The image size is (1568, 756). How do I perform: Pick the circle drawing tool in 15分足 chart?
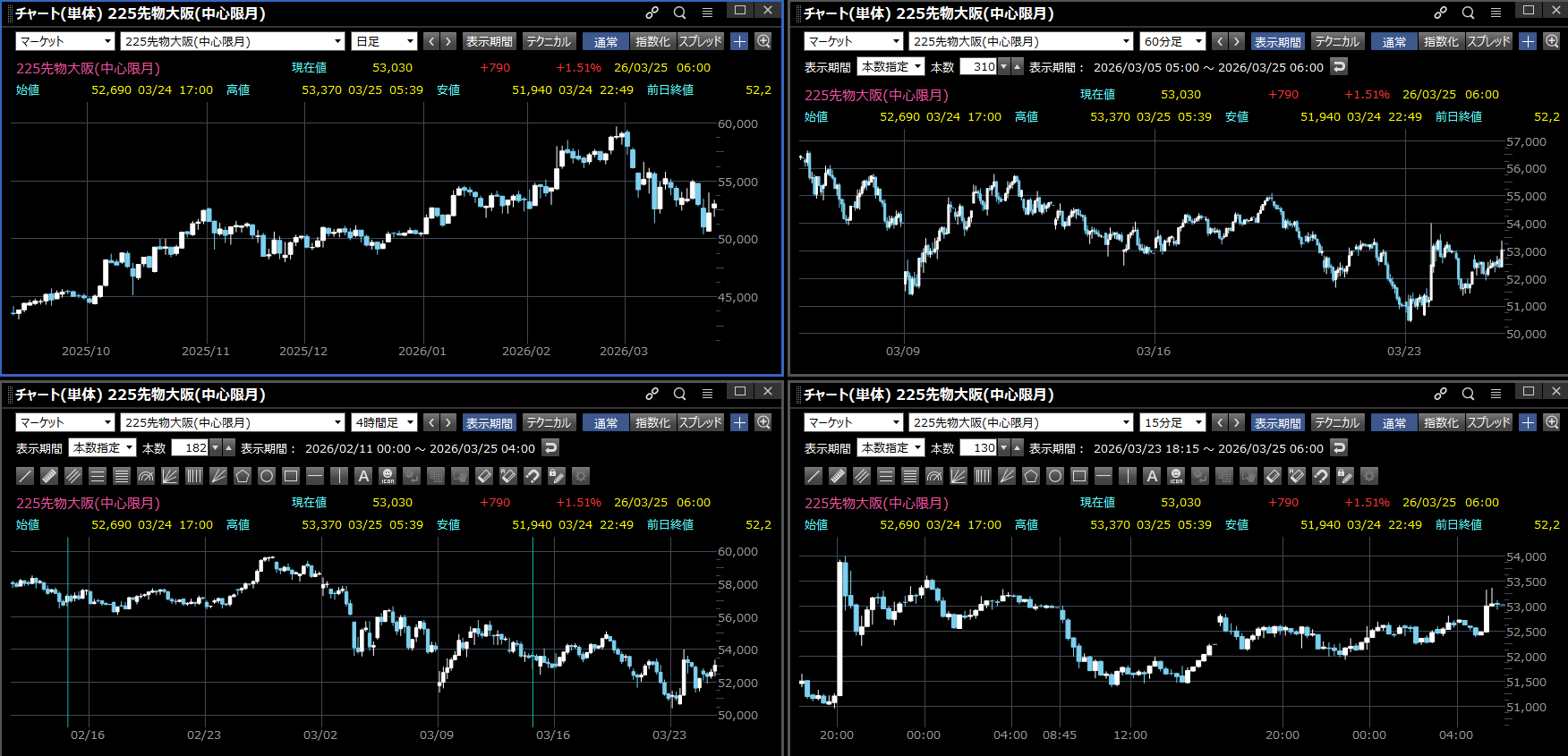(1055, 476)
